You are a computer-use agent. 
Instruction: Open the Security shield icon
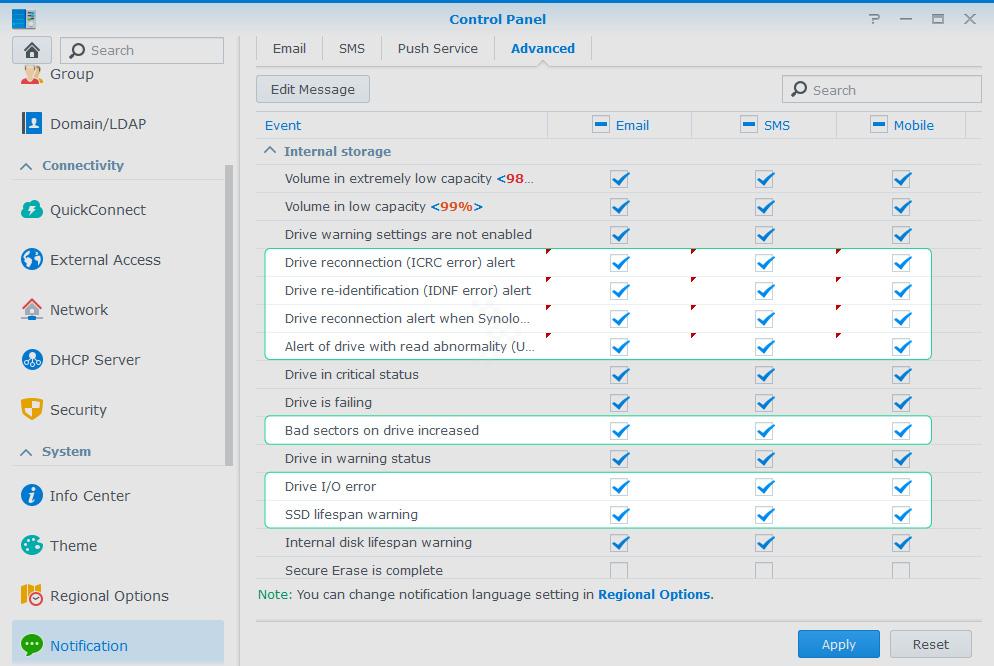pyautogui.click(x=32, y=410)
